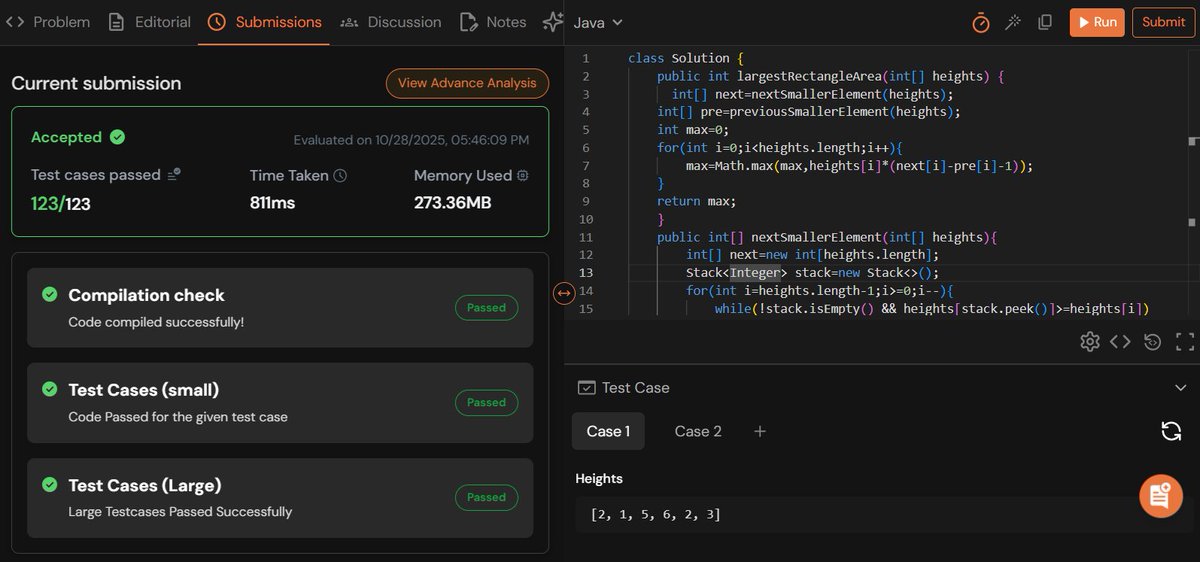Add a new test case with plus
This screenshot has height=562, width=1200.
pos(760,431)
